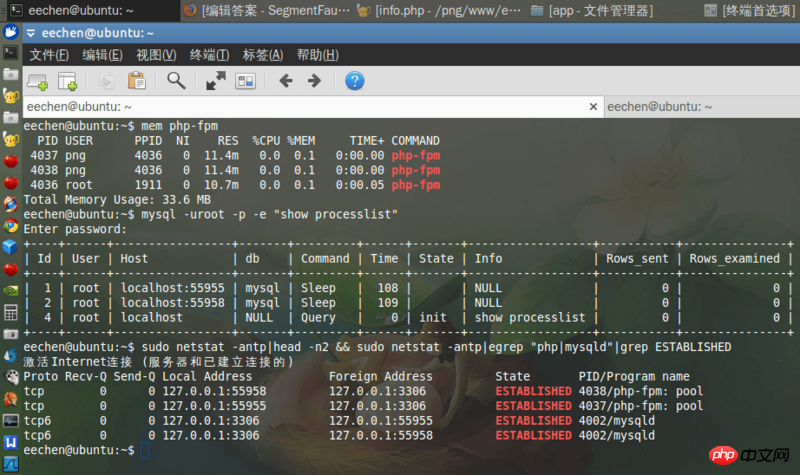Open the Xfce mouse applications menu
This screenshot has width=800, height=475.
(11, 32)
